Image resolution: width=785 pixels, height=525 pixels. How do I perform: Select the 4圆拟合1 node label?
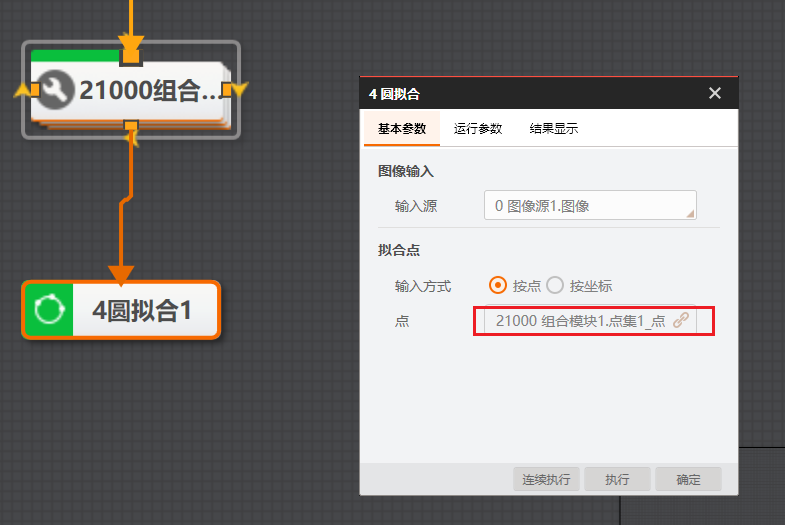click(142, 311)
